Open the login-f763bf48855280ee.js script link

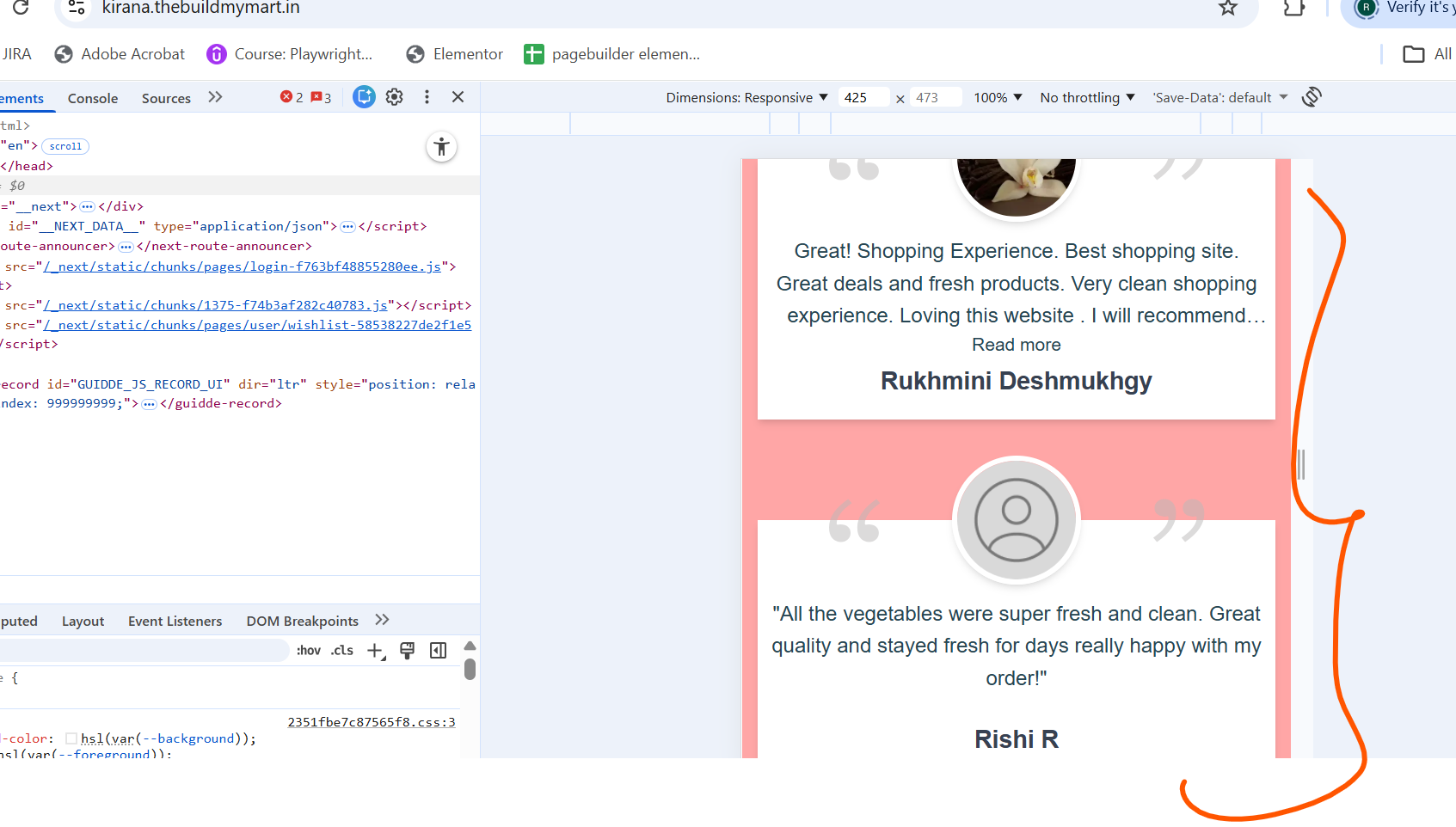click(x=243, y=266)
